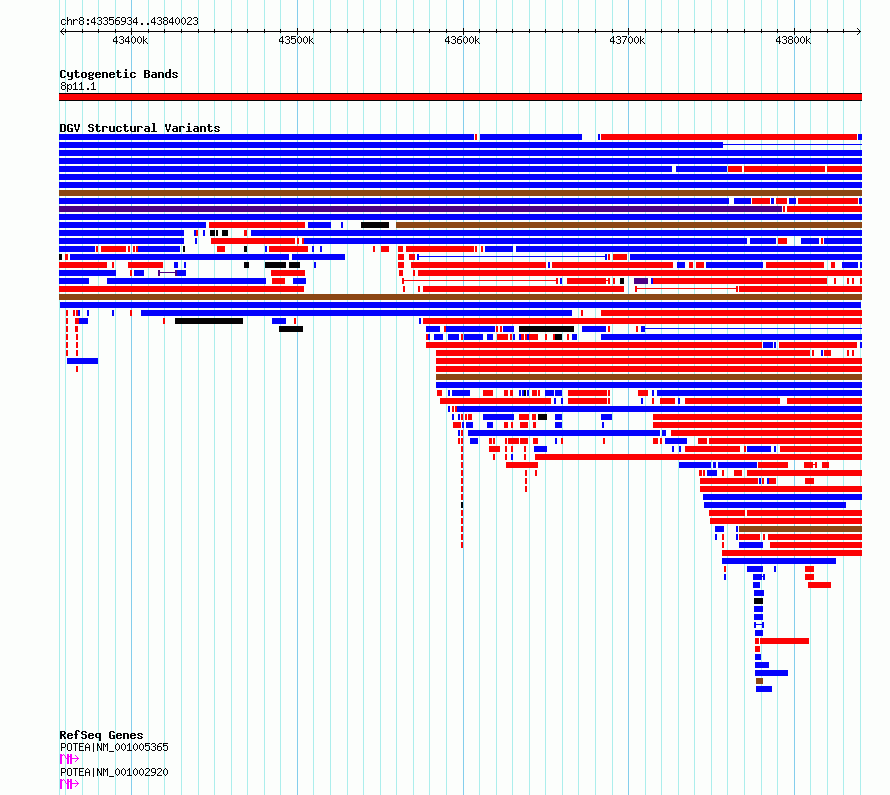Click the wide black variant bar near 43450k

(209, 321)
